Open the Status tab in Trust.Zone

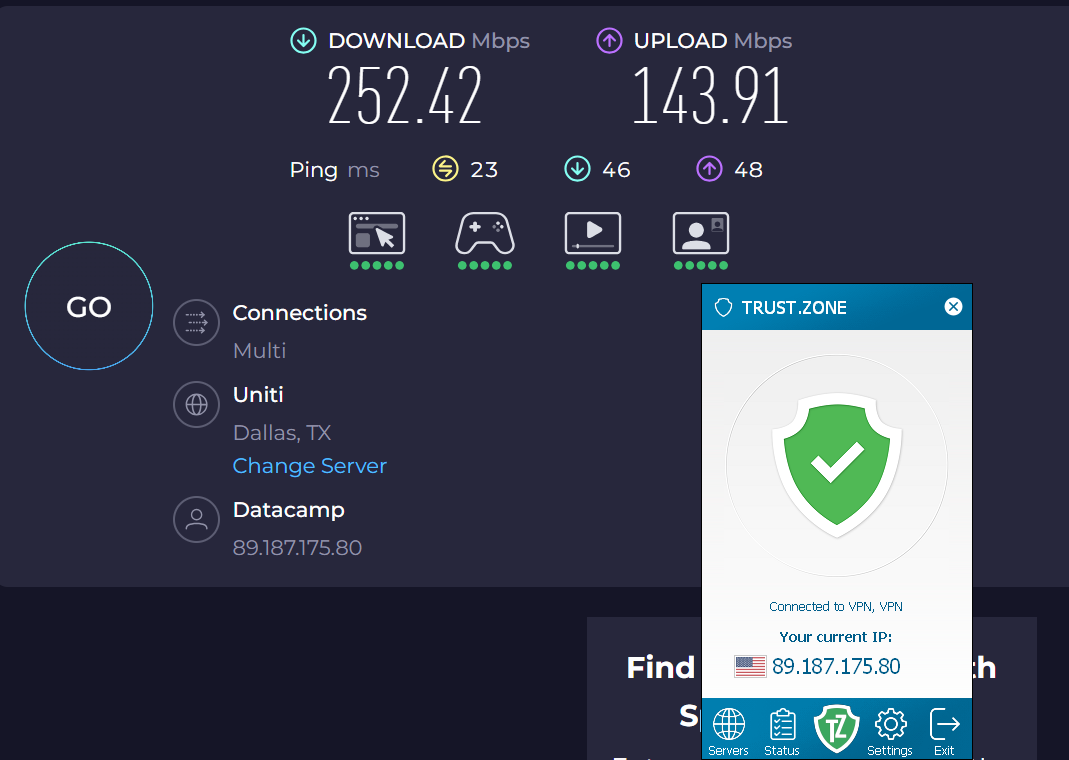pos(782,731)
